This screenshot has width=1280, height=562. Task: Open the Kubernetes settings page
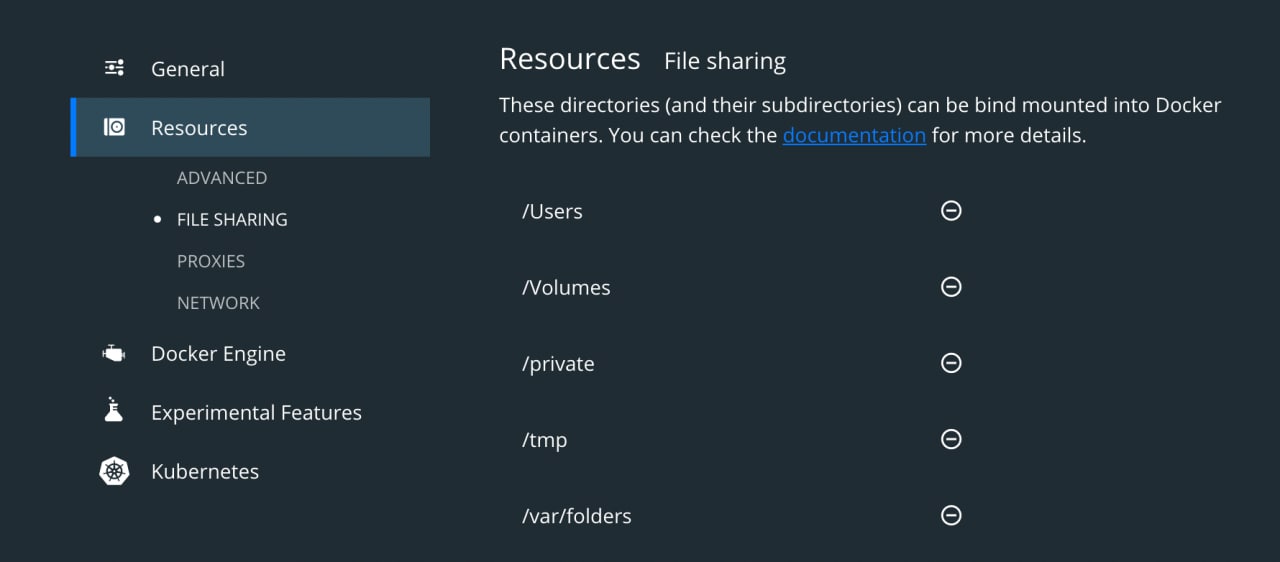pos(205,472)
